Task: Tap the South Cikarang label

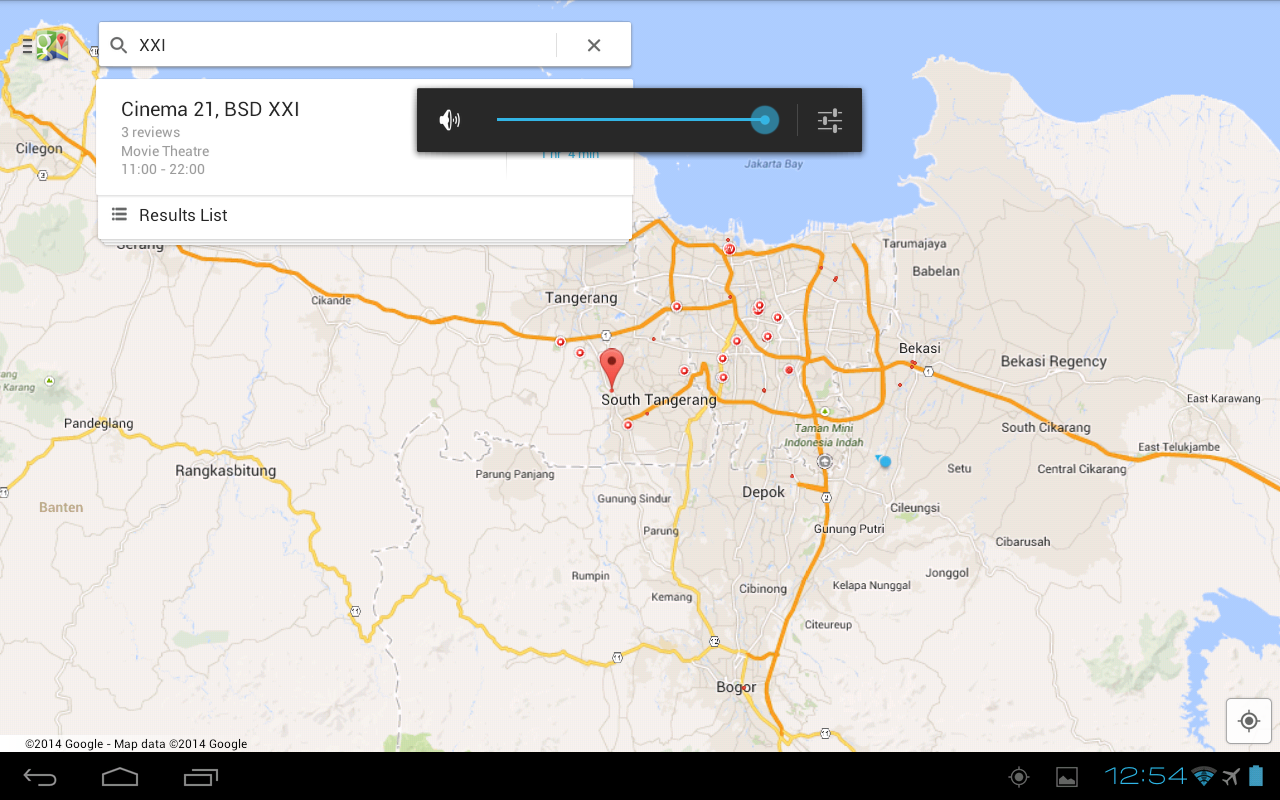Action: 1046,428
